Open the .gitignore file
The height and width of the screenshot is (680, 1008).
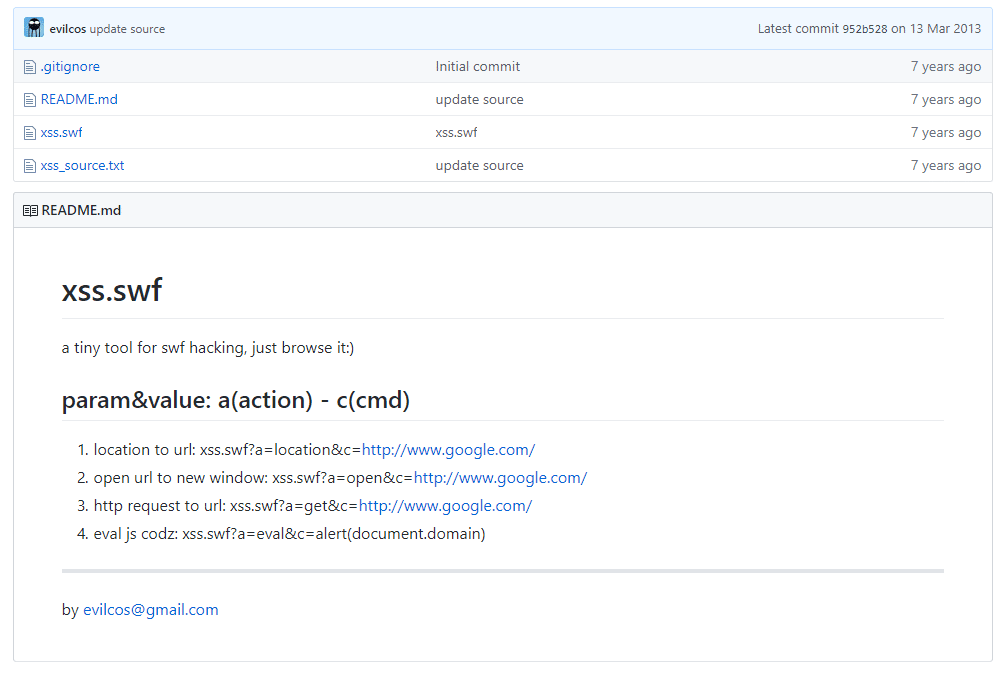(x=70, y=66)
